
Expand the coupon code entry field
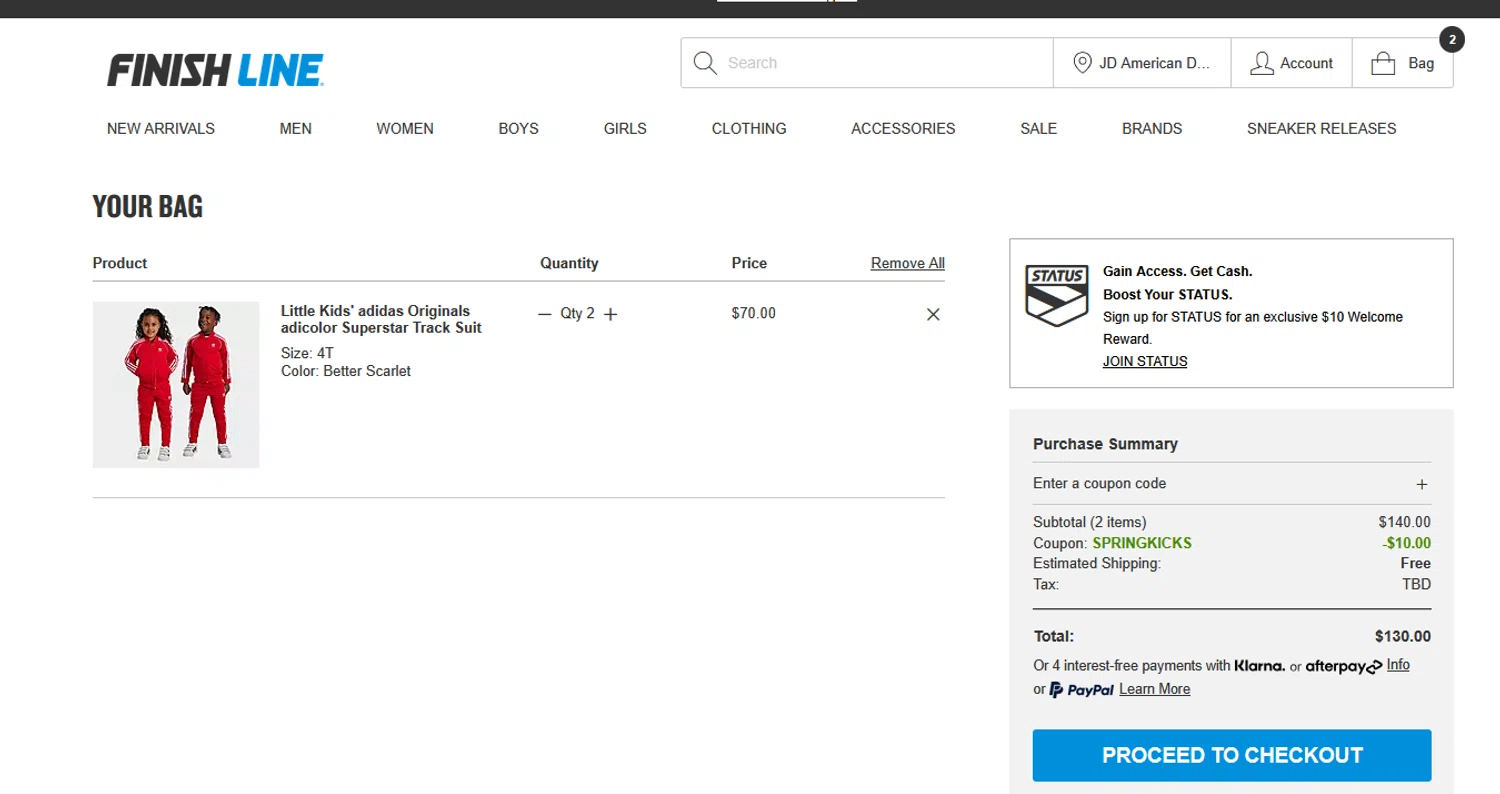[1422, 484]
